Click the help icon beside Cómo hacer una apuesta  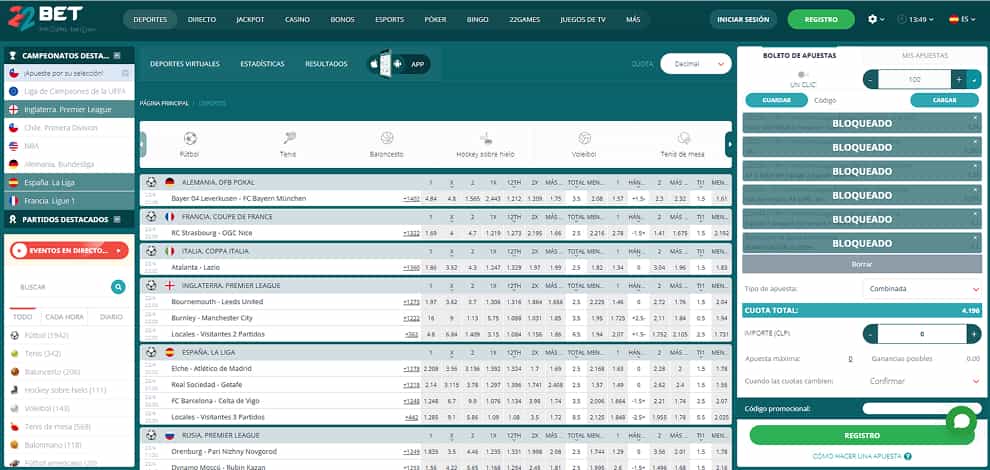(x=907, y=456)
